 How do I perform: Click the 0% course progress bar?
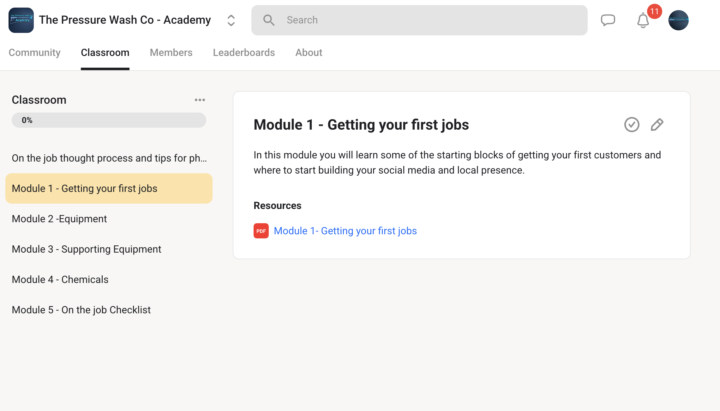click(x=109, y=120)
